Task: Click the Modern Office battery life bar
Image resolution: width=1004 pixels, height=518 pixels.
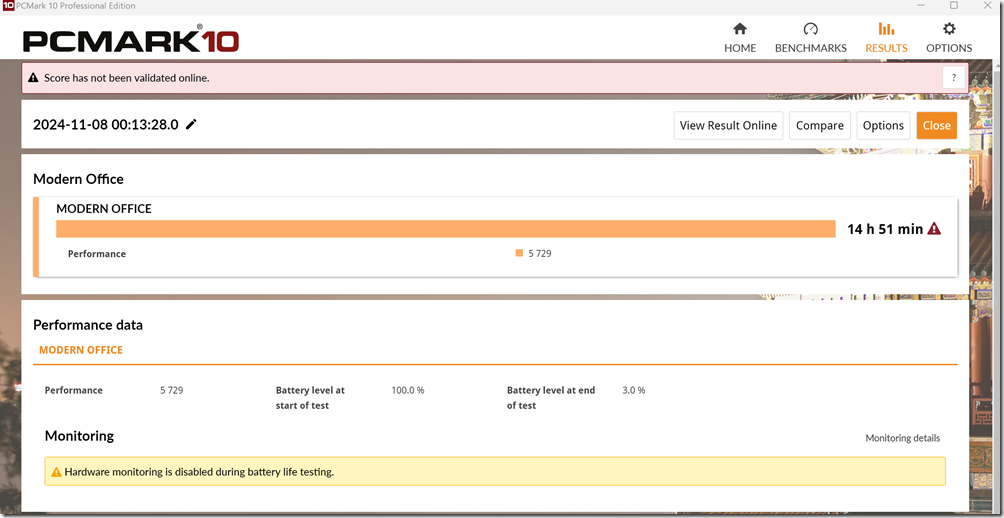Action: point(445,229)
